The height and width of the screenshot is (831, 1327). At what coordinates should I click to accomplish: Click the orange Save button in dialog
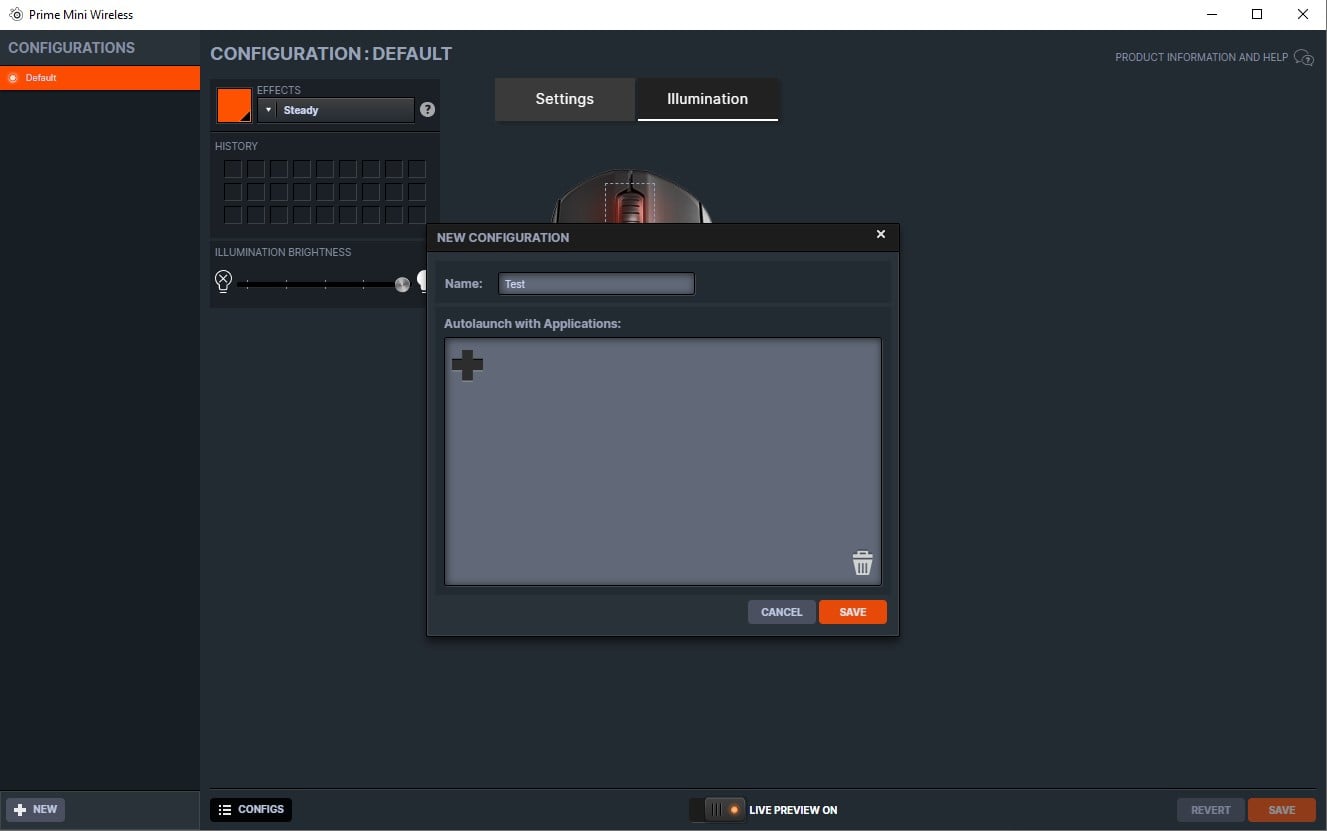852,612
